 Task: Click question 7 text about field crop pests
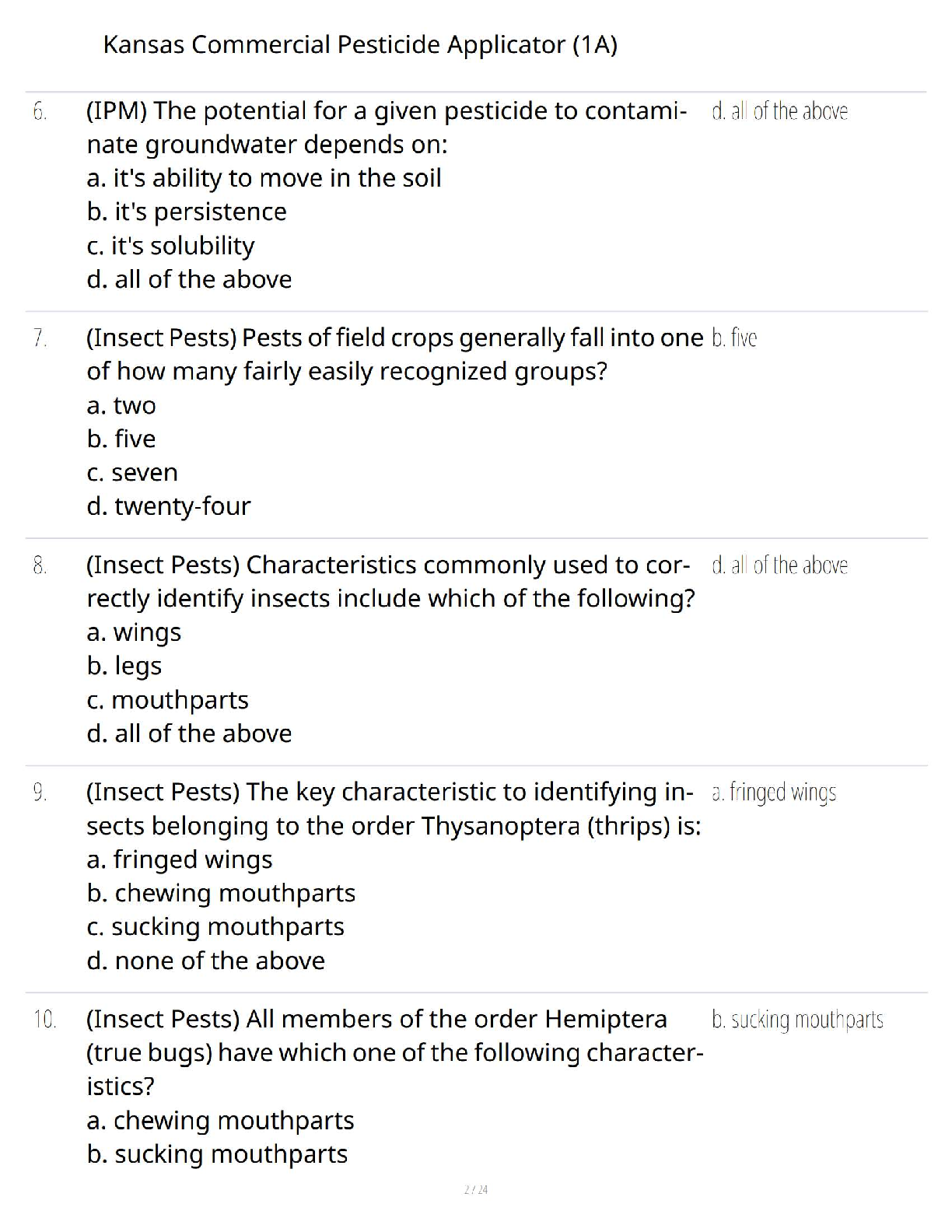(x=394, y=354)
